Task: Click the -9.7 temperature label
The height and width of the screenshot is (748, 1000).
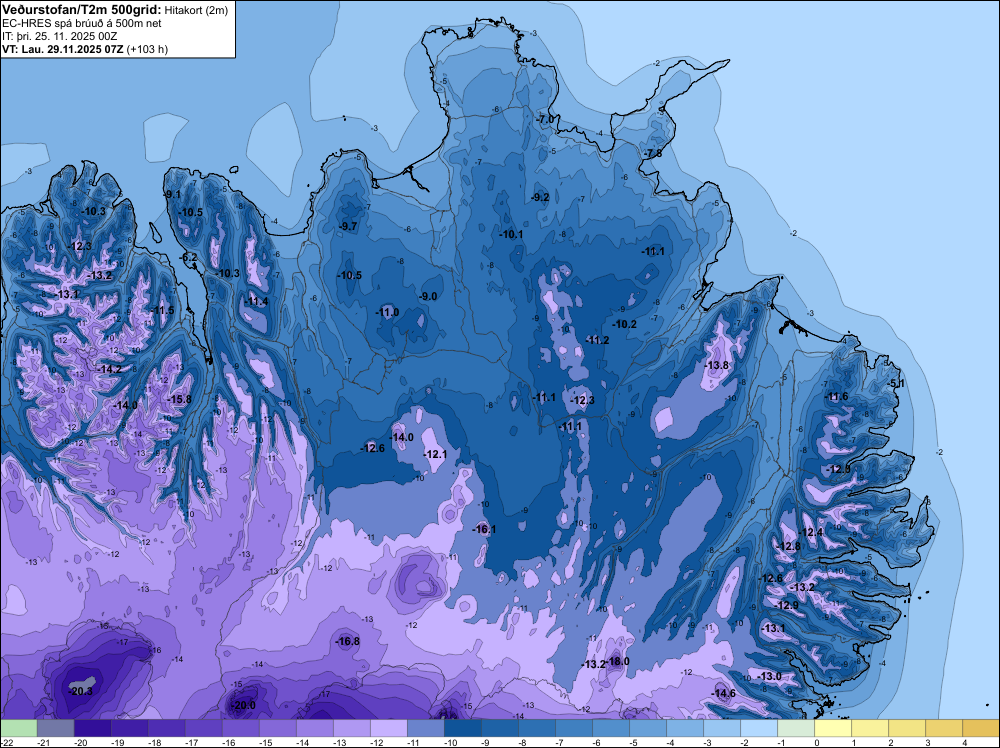Action: pyautogui.click(x=348, y=226)
